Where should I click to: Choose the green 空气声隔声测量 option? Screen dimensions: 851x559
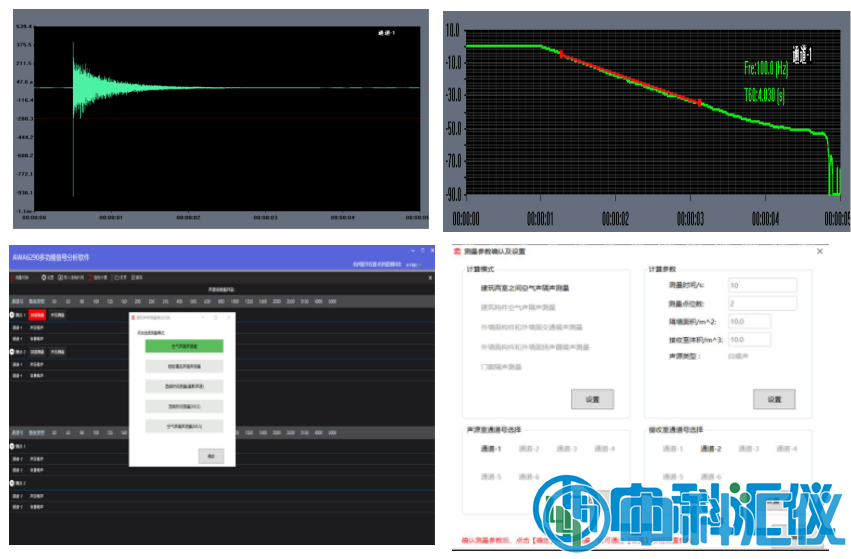(184, 346)
